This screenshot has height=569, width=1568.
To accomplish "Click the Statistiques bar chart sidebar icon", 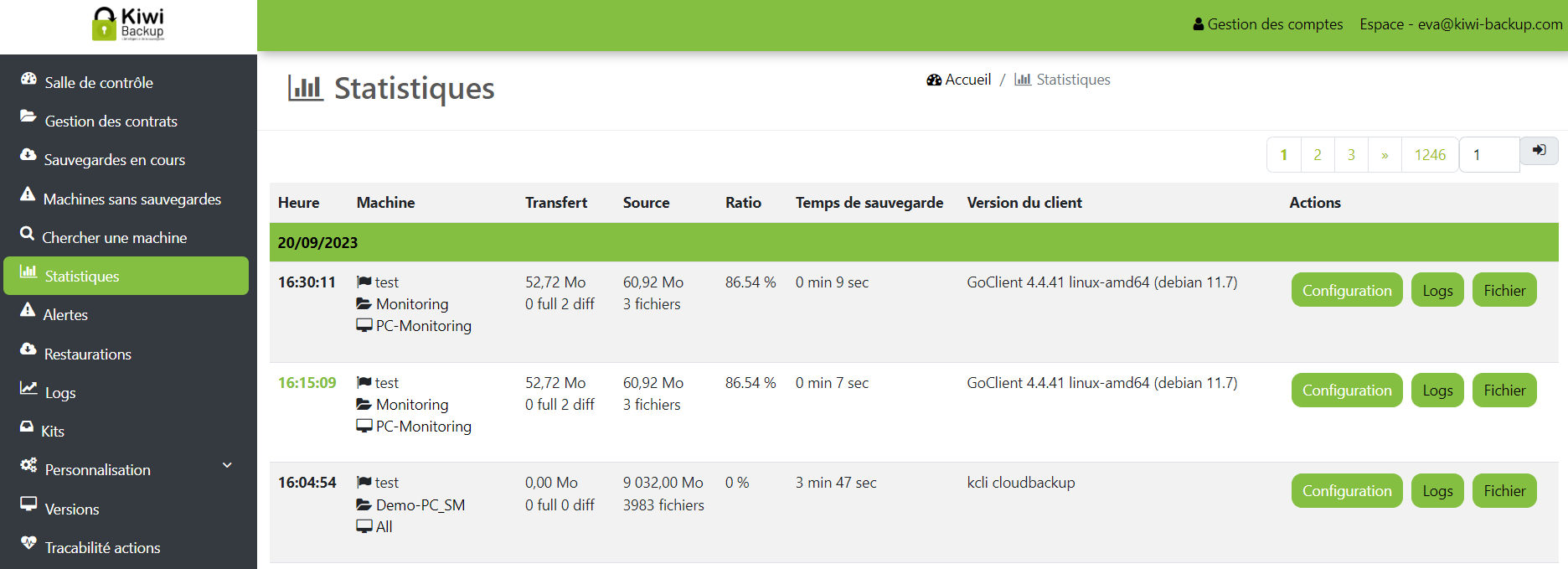I will coord(28,272).
